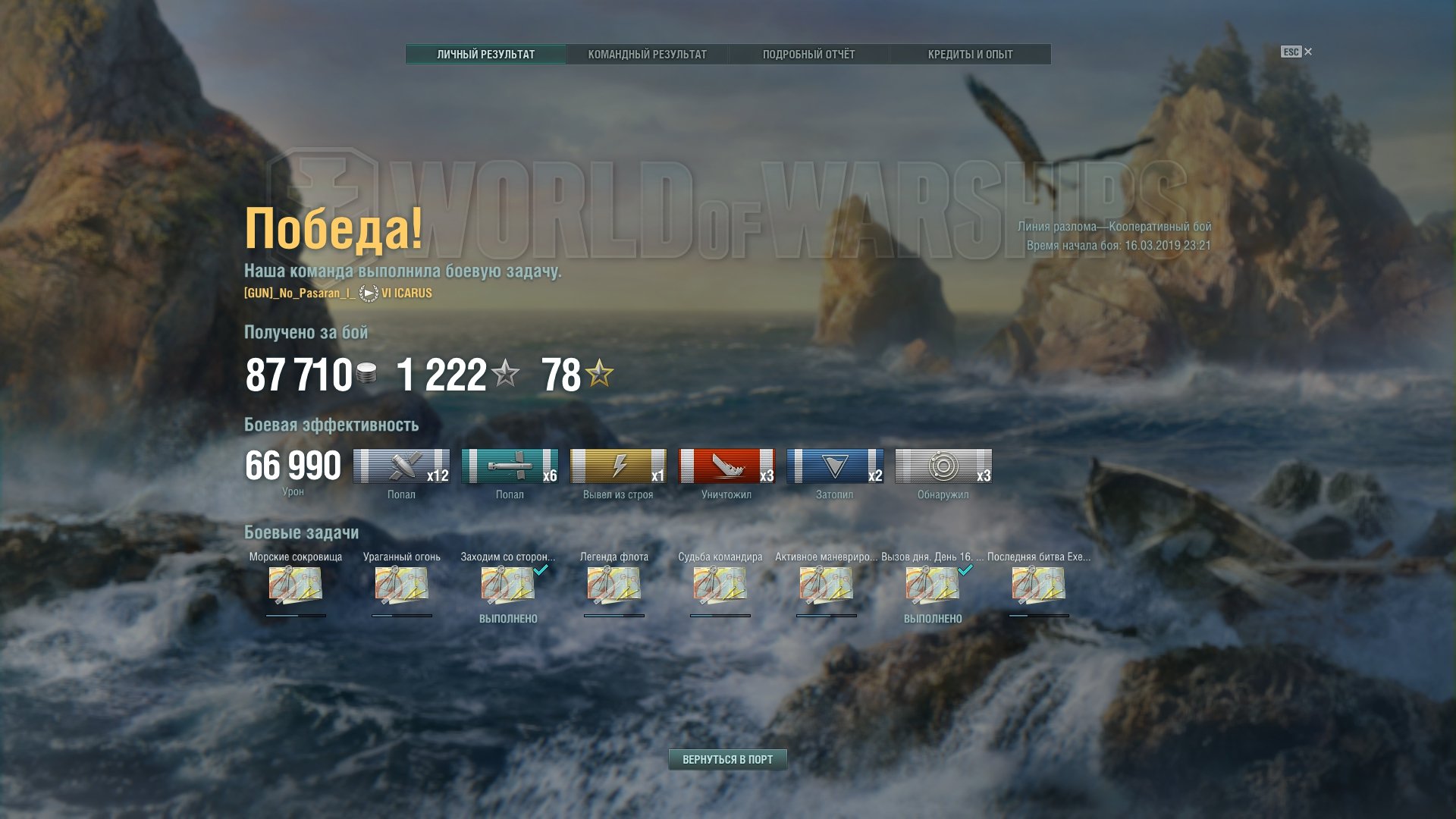The height and width of the screenshot is (819, 1456).
Task: Click the Затопил flooding ribbon
Action: (835, 466)
